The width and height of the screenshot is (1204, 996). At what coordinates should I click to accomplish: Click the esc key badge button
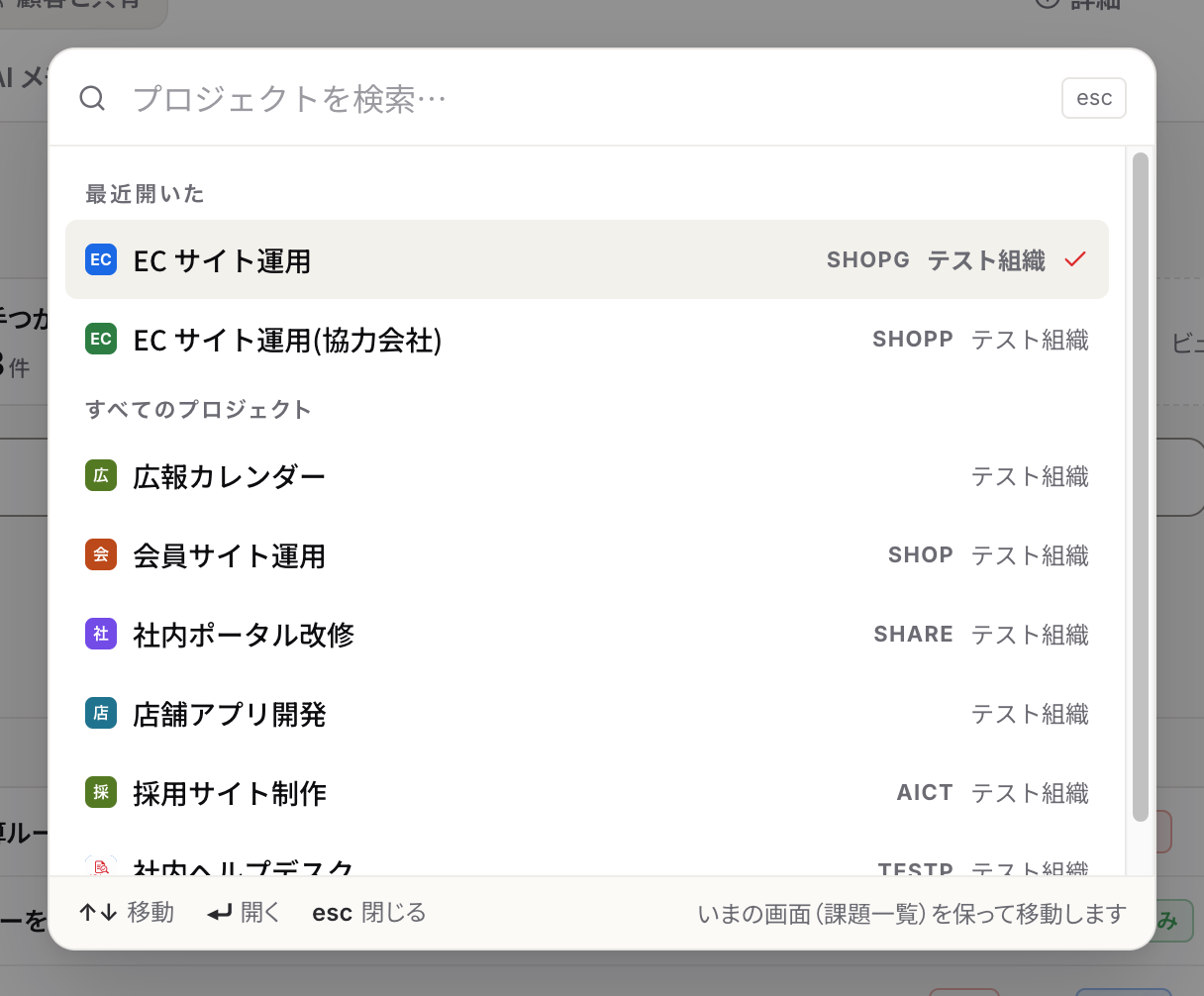[1094, 98]
